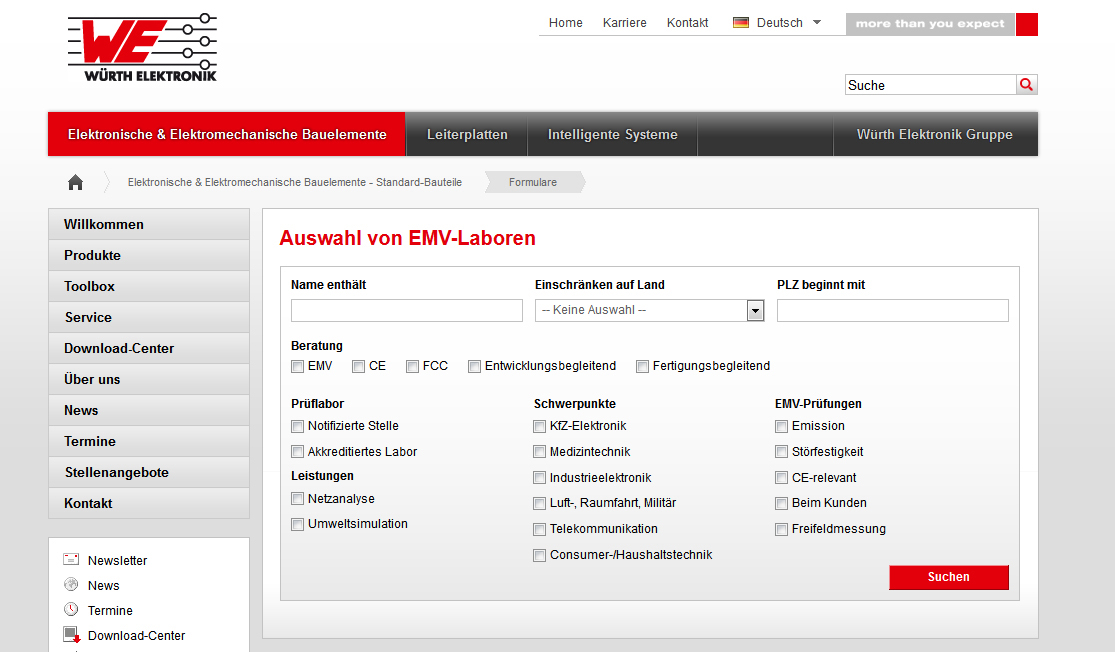1115x652 pixels.
Task: Select Service in the sidebar
Action: (x=149, y=317)
